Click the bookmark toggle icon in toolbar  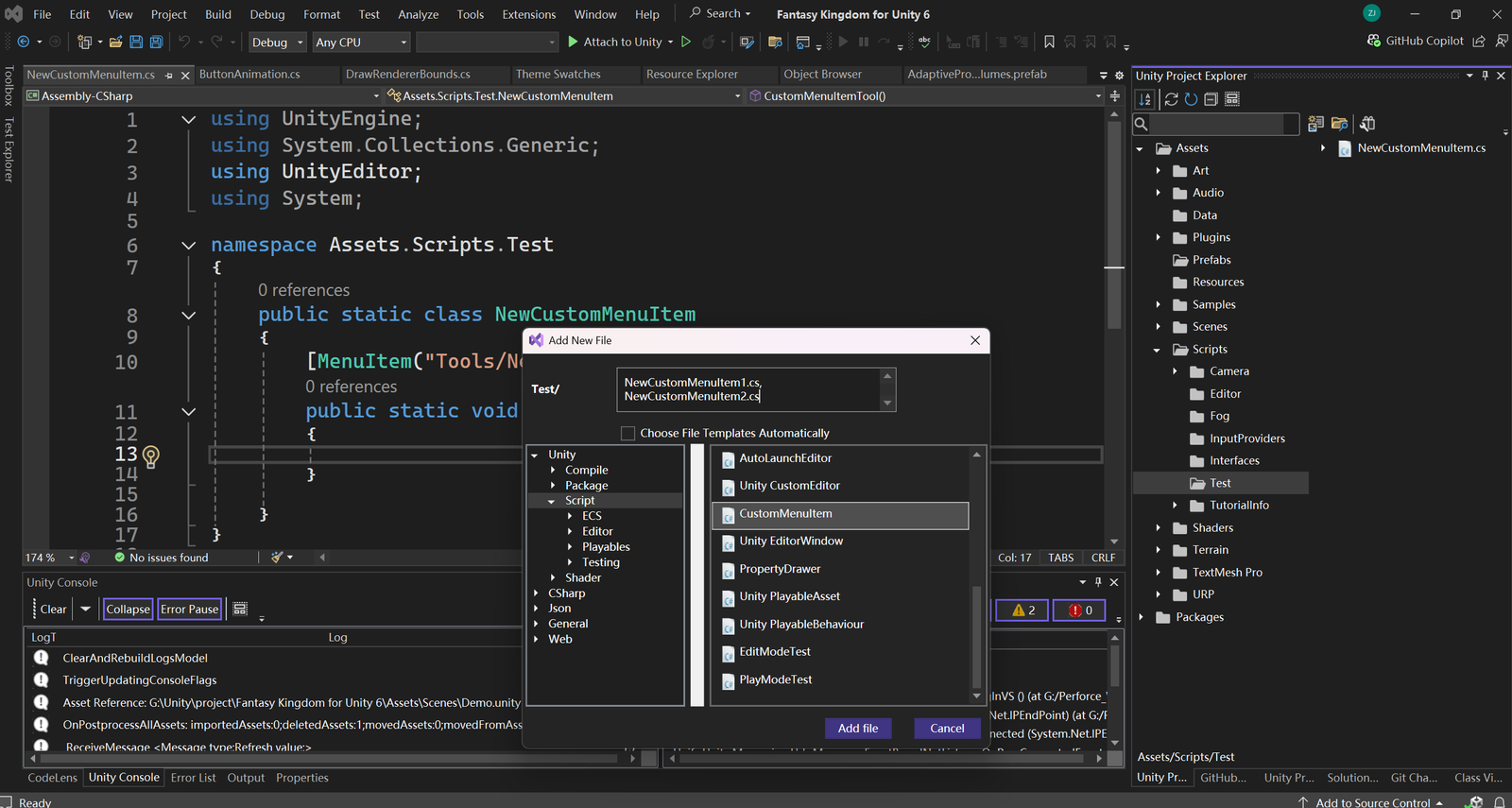pos(1049,42)
